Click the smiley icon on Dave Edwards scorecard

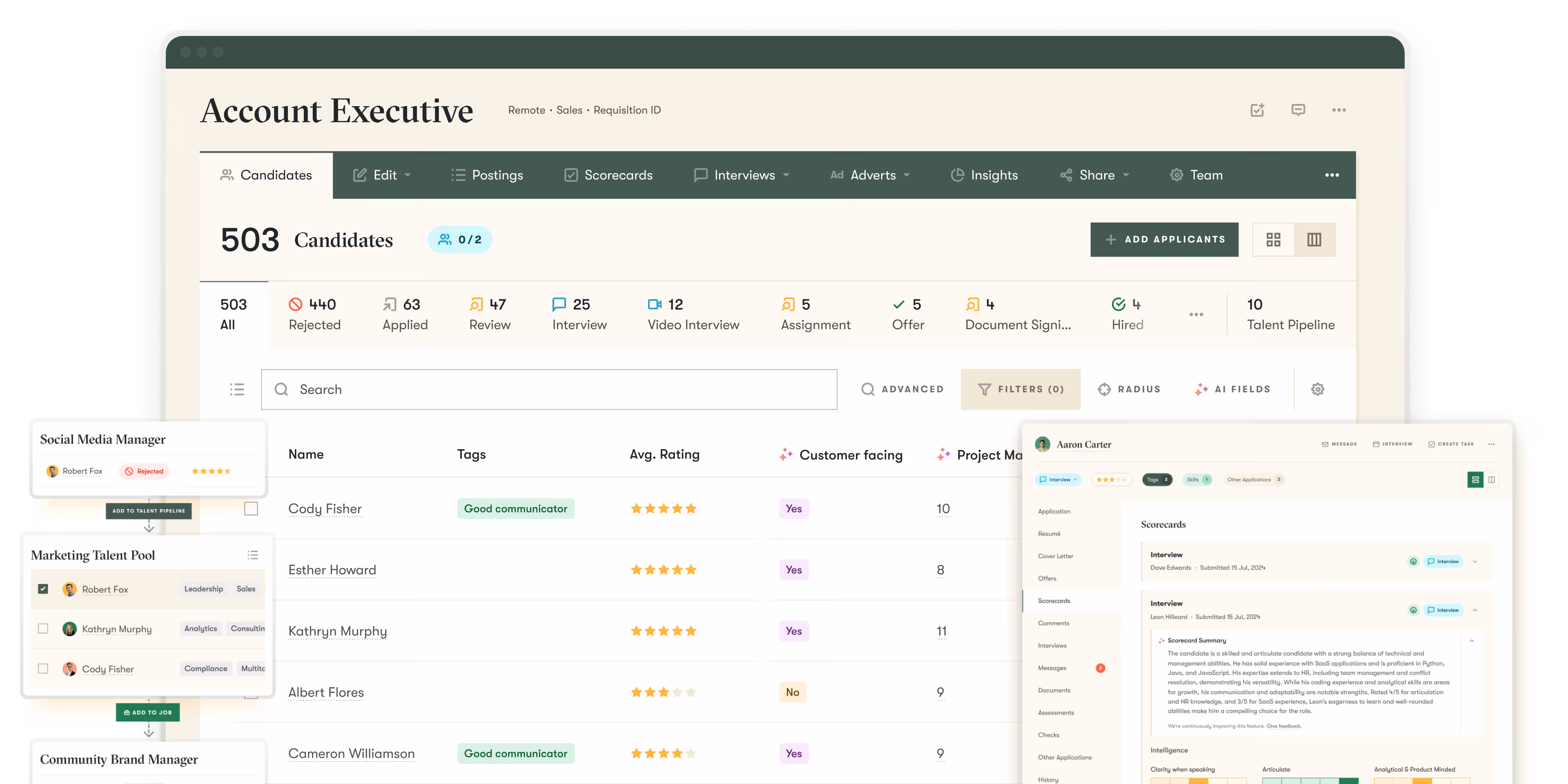click(1413, 561)
